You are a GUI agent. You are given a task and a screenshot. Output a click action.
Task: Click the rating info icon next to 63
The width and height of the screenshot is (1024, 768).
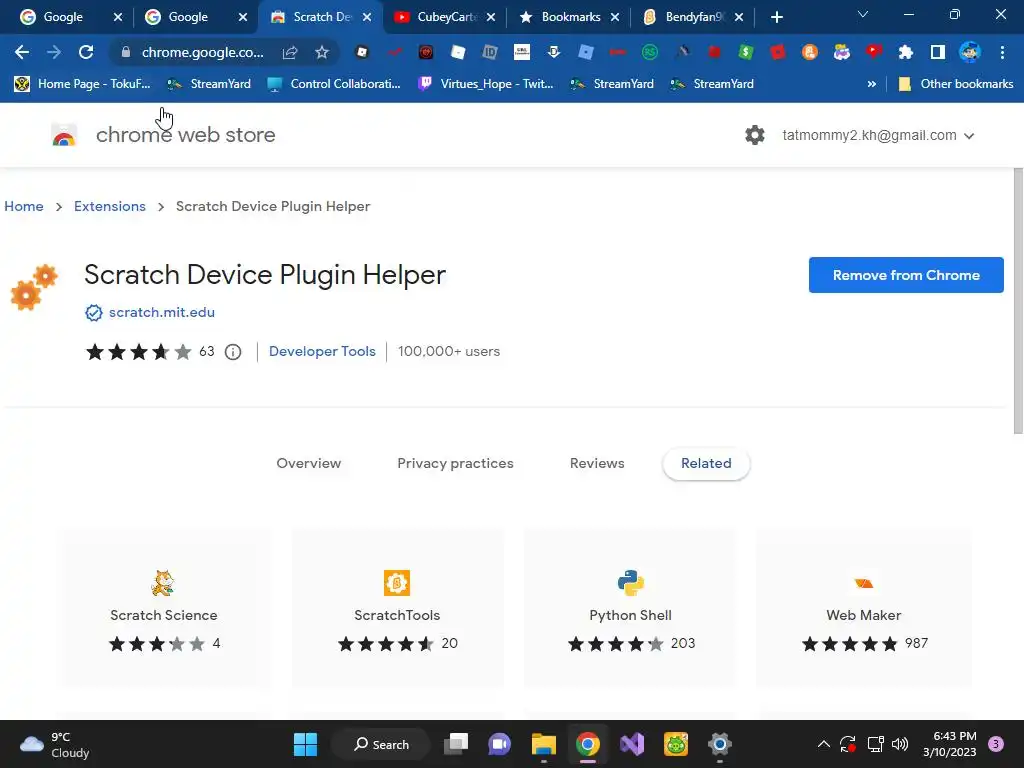tap(233, 352)
